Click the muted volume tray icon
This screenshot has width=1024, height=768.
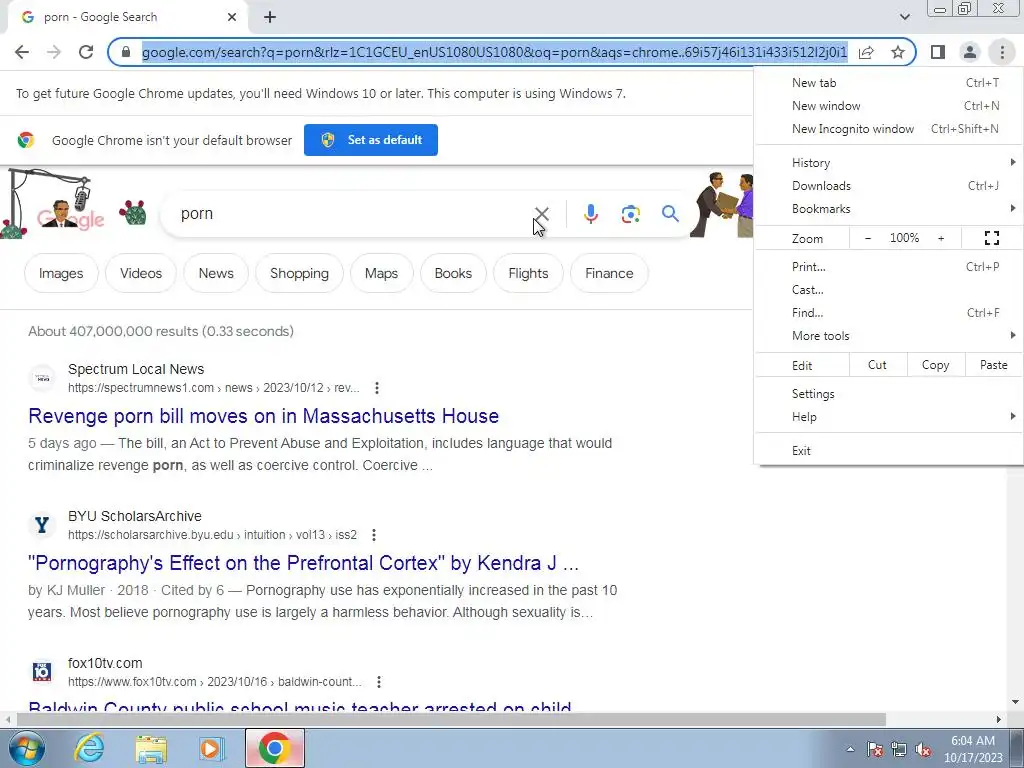pos(922,750)
